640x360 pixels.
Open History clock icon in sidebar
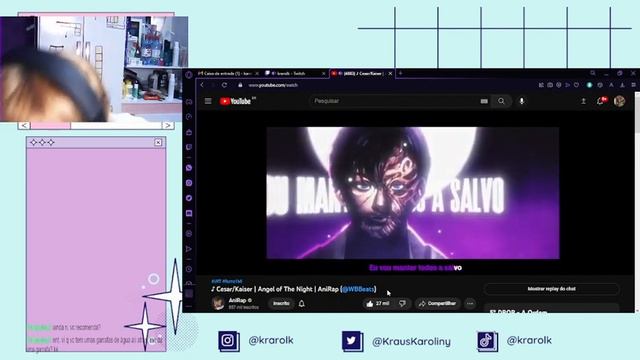coord(189,269)
